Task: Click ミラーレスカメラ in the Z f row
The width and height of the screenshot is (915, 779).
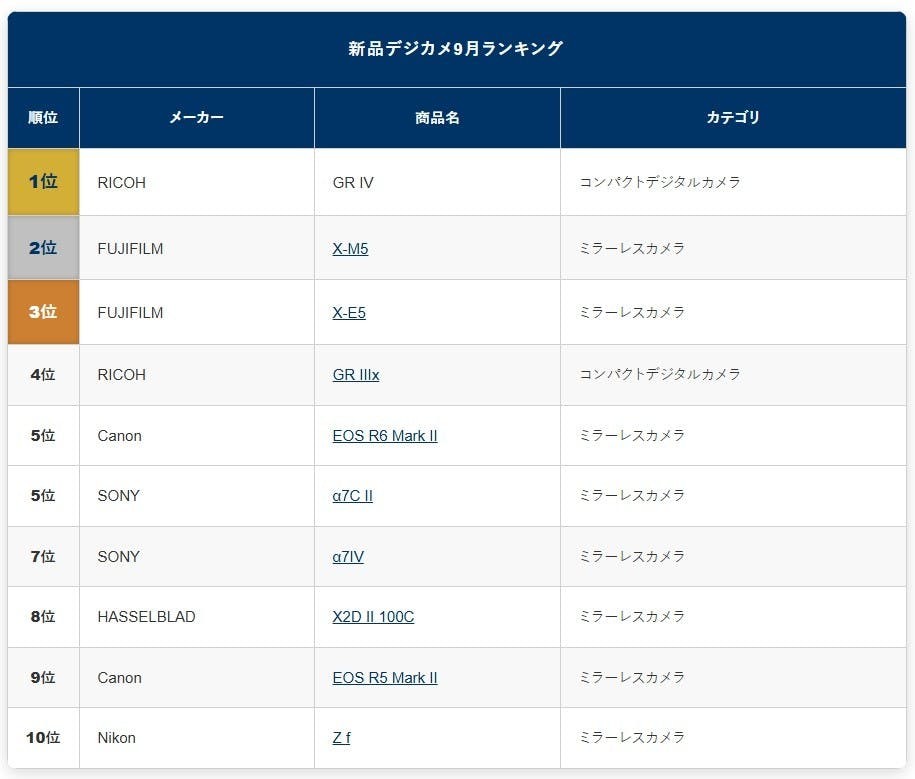Action: 632,738
